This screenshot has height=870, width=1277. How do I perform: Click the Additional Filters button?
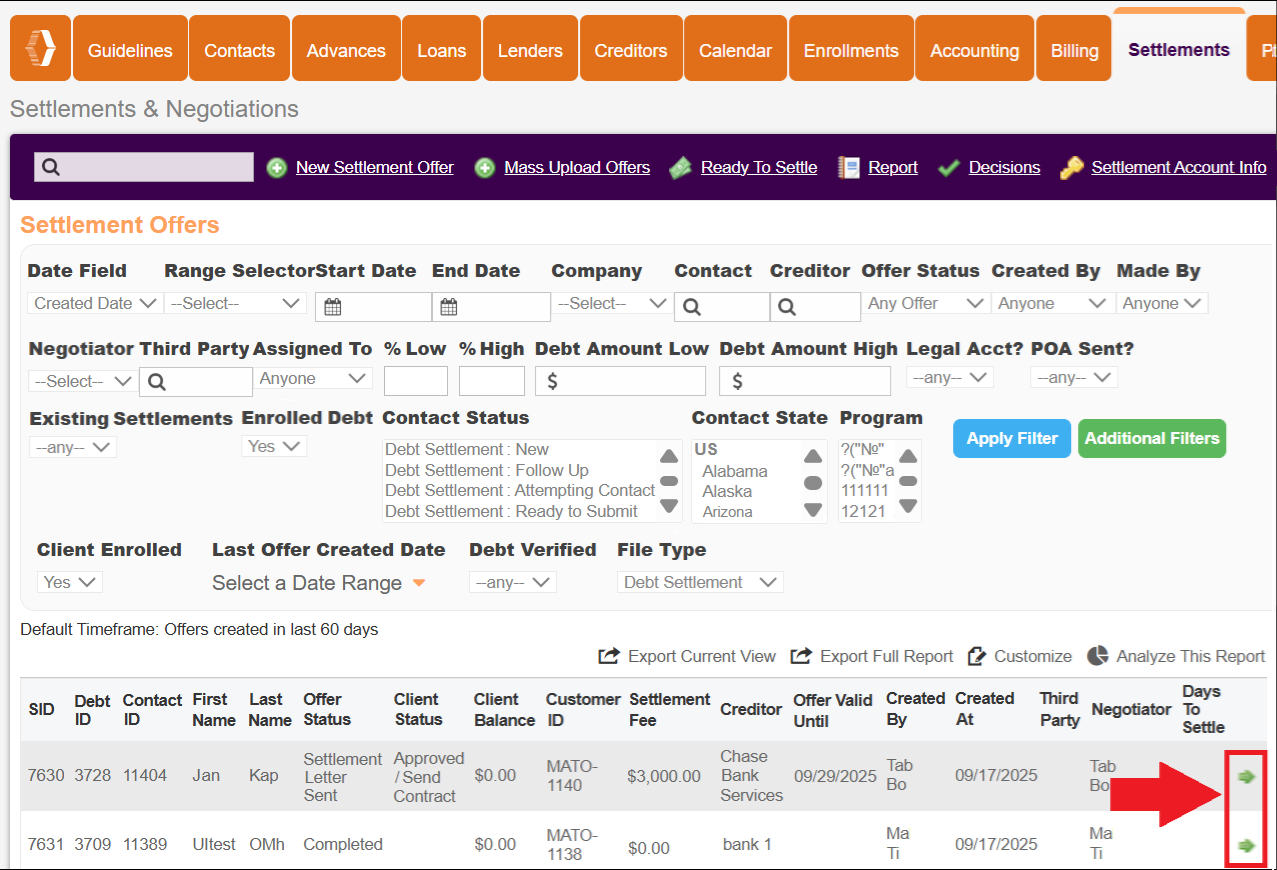(1152, 438)
